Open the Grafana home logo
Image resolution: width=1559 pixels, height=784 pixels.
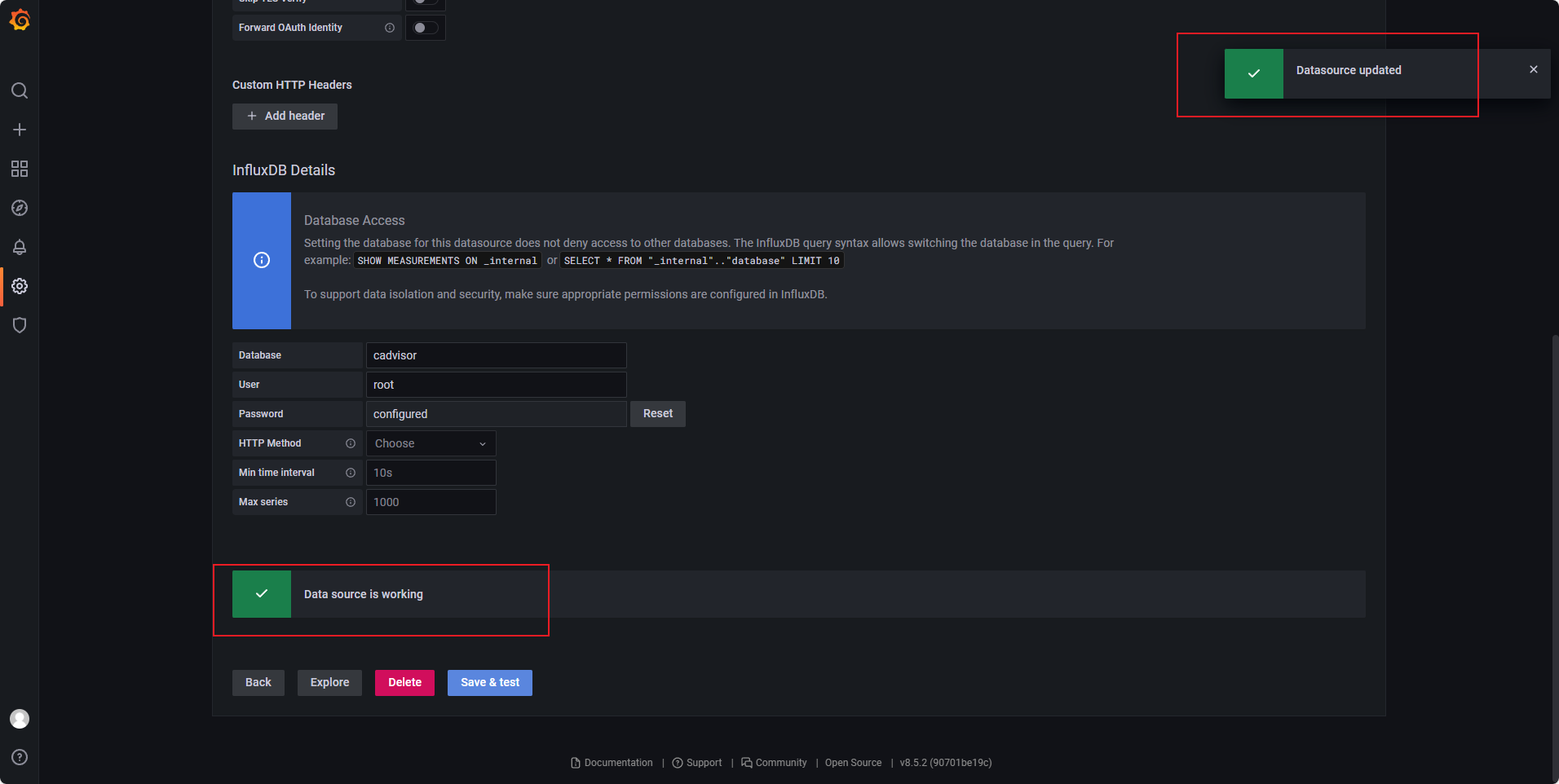pyautogui.click(x=20, y=20)
